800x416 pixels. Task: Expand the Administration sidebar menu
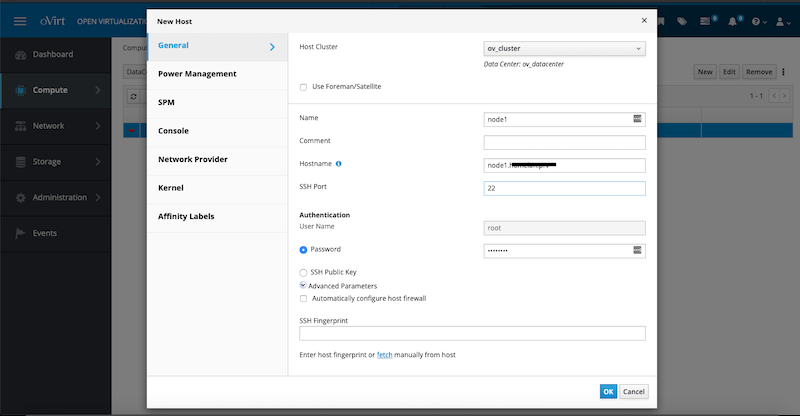tap(55, 198)
